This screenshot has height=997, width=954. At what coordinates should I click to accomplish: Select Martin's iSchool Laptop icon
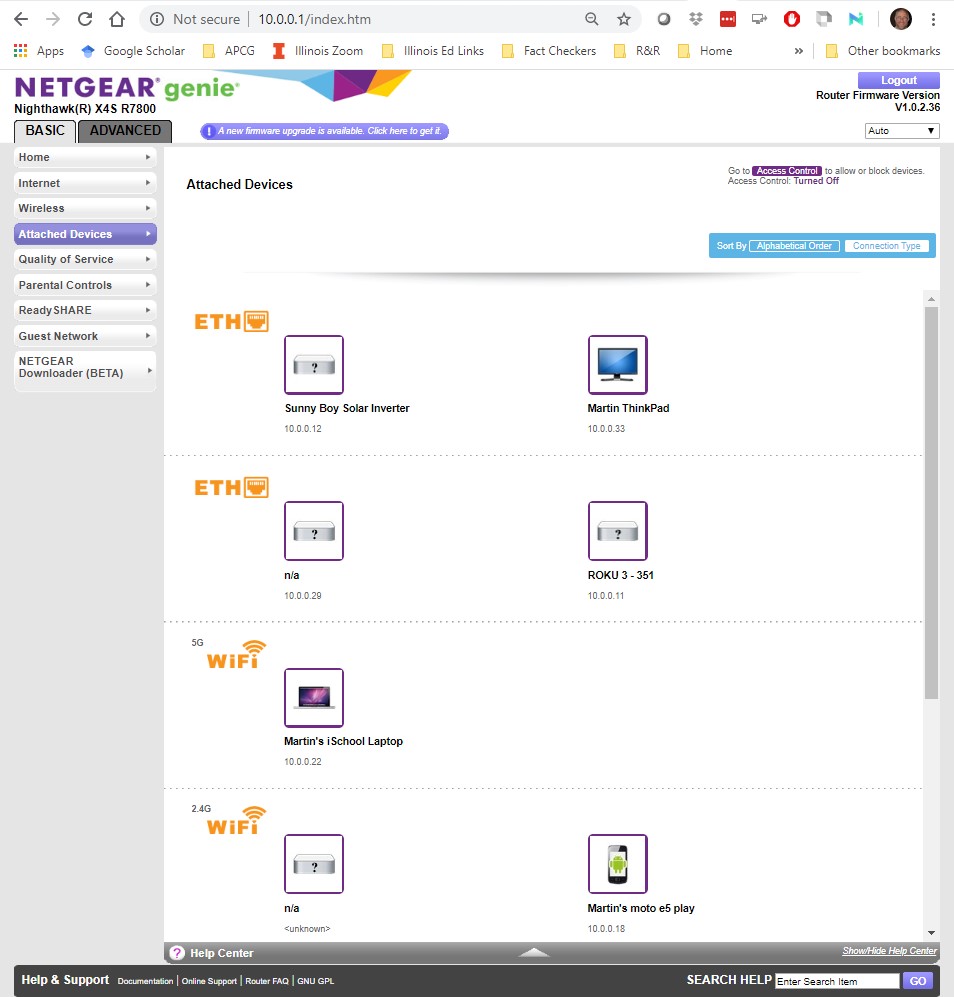(x=314, y=698)
